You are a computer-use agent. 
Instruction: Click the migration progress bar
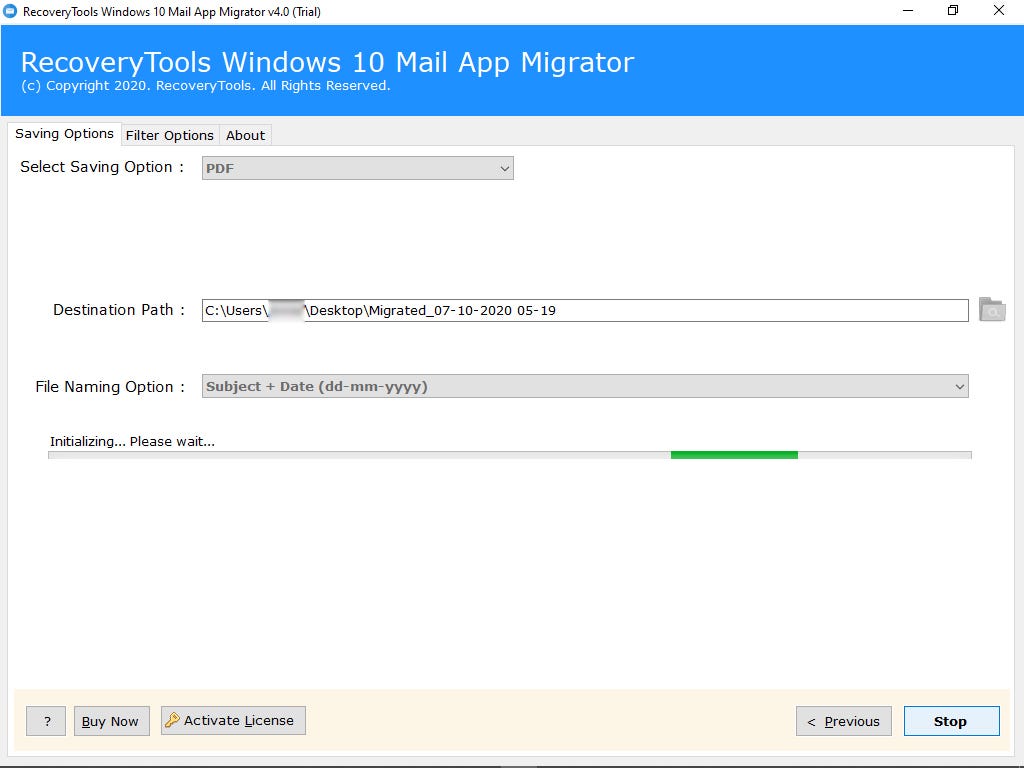510,456
